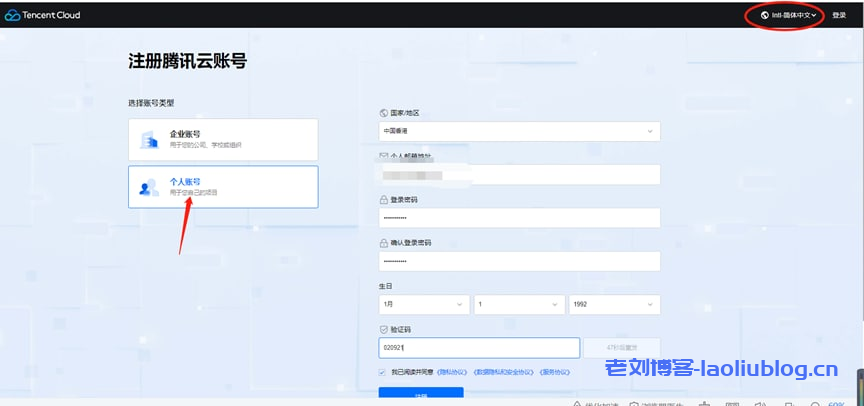
Task: Click the 登录 link in header
Action: pos(839,15)
